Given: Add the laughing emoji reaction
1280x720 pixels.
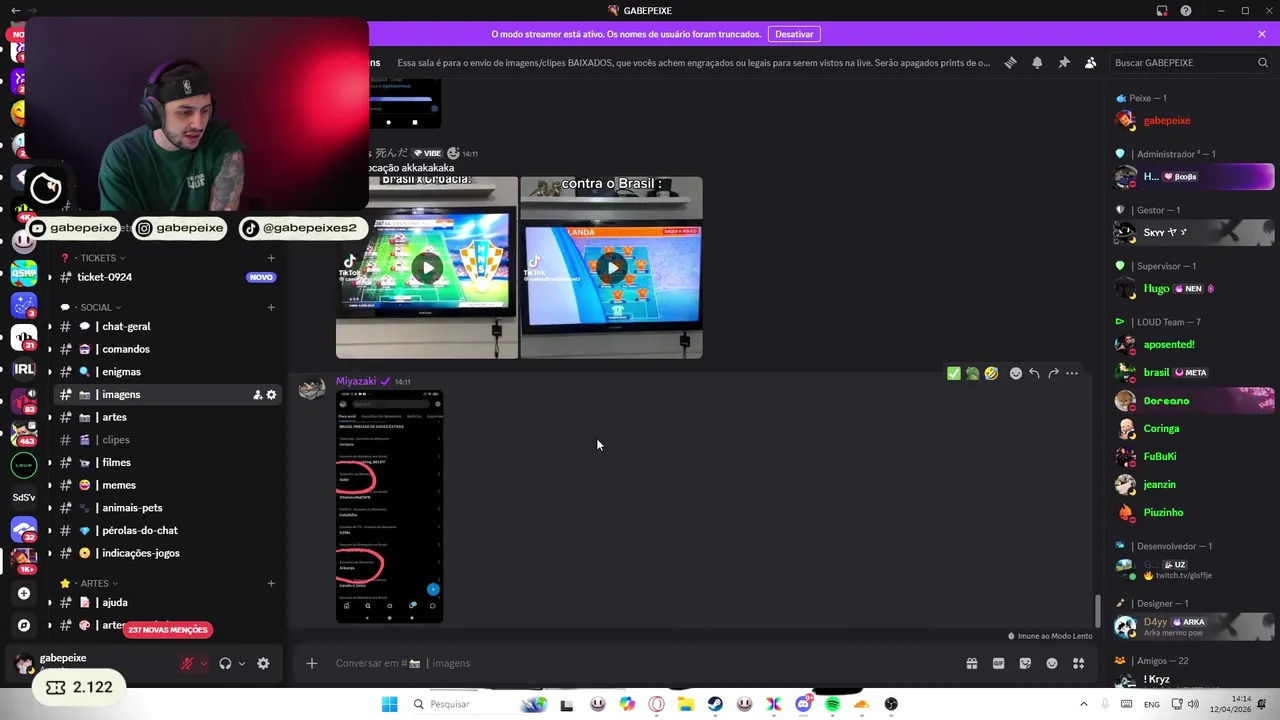Looking at the screenshot, I should coord(991,373).
